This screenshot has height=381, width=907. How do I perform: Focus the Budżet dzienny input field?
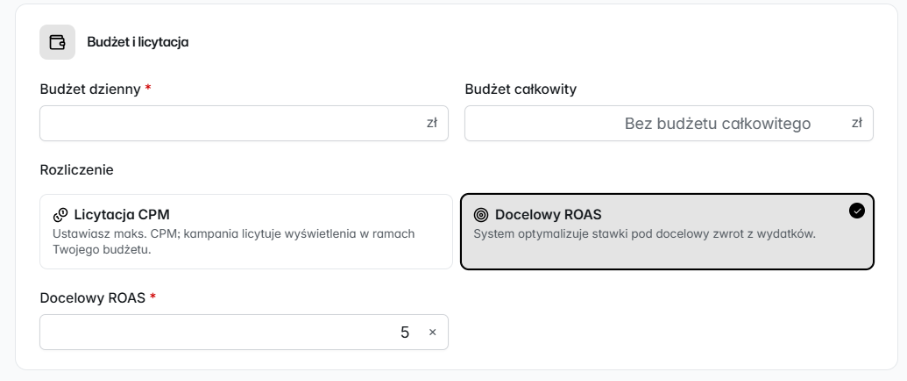click(x=244, y=123)
